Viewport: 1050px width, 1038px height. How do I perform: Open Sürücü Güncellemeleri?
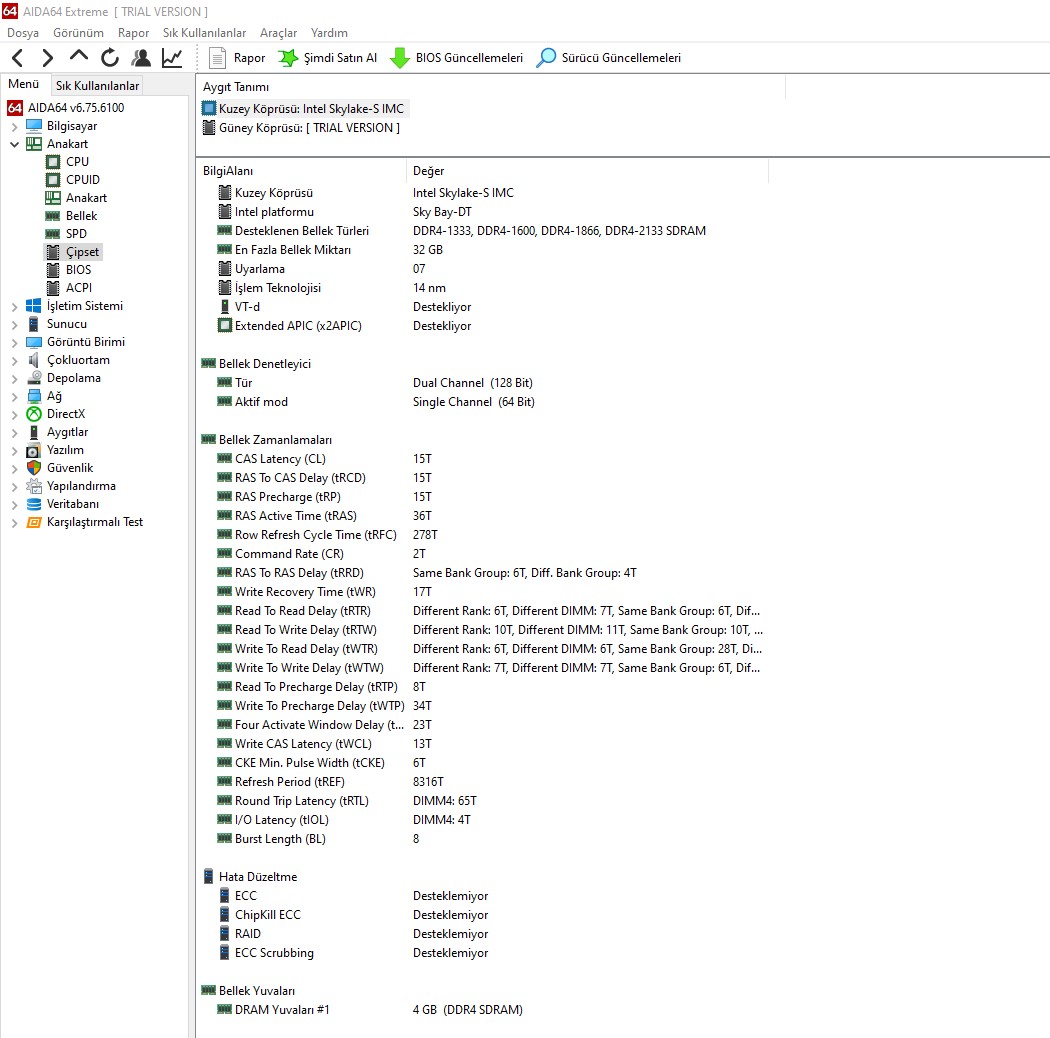609,58
